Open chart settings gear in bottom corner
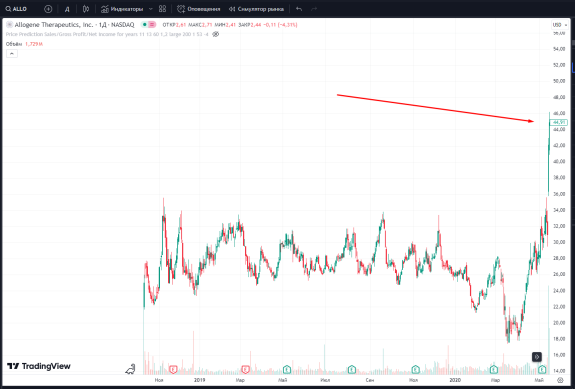The height and width of the screenshot is (389, 575). coord(560,380)
